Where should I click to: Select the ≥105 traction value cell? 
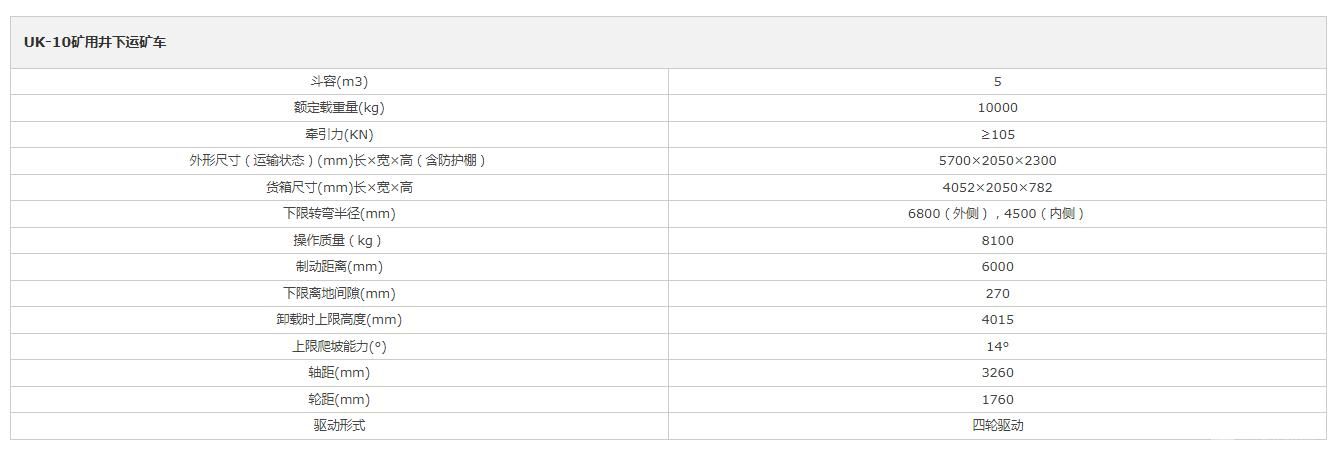pyautogui.click(x=997, y=134)
